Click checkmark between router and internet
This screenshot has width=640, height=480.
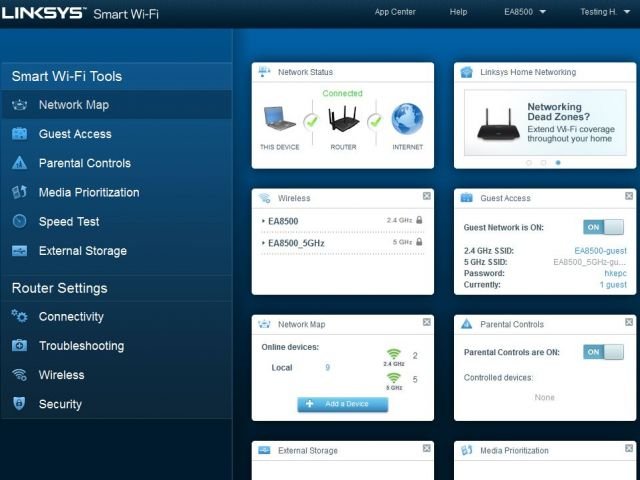coord(375,121)
